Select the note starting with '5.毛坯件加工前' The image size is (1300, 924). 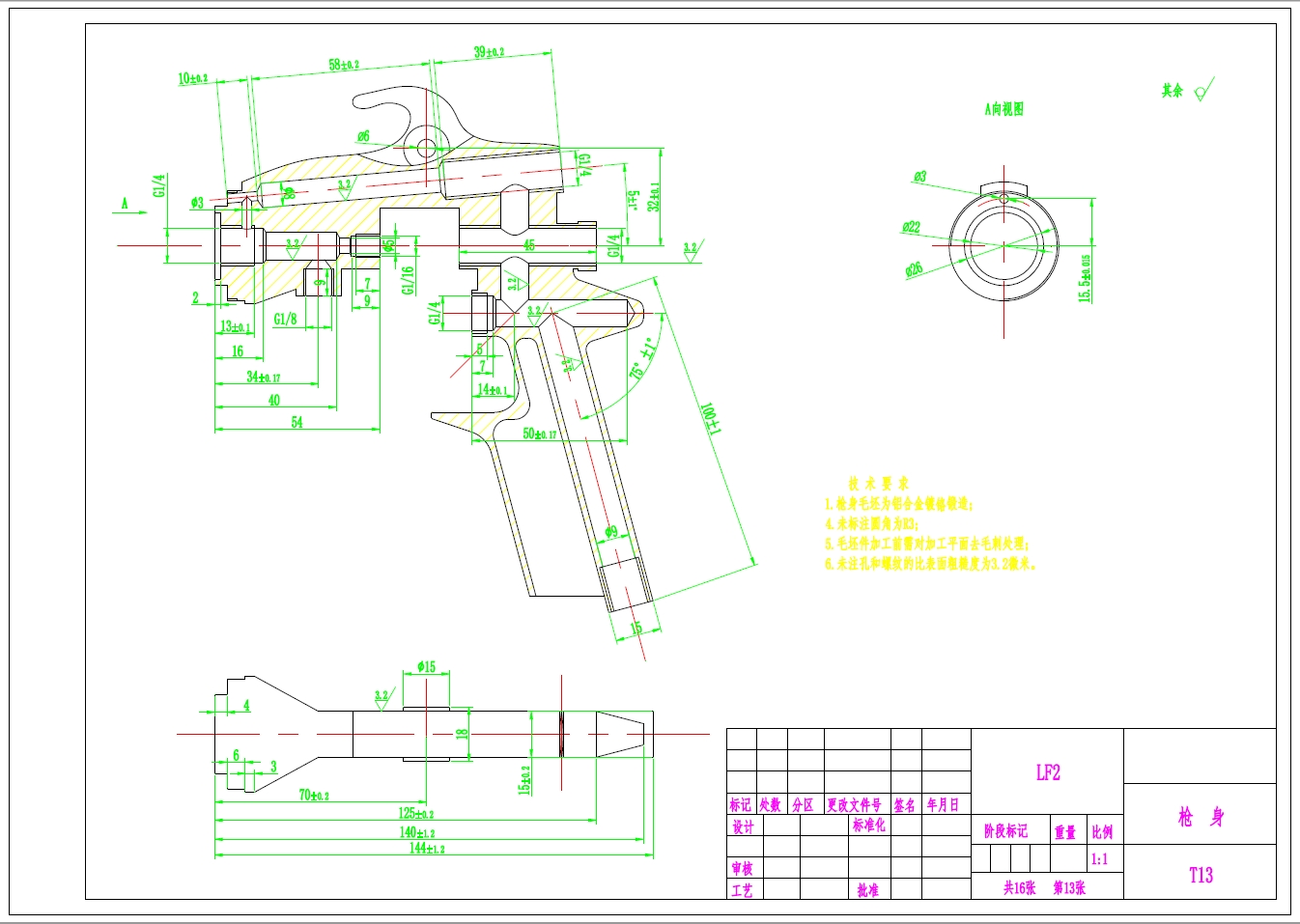pyautogui.click(x=927, y=544)
